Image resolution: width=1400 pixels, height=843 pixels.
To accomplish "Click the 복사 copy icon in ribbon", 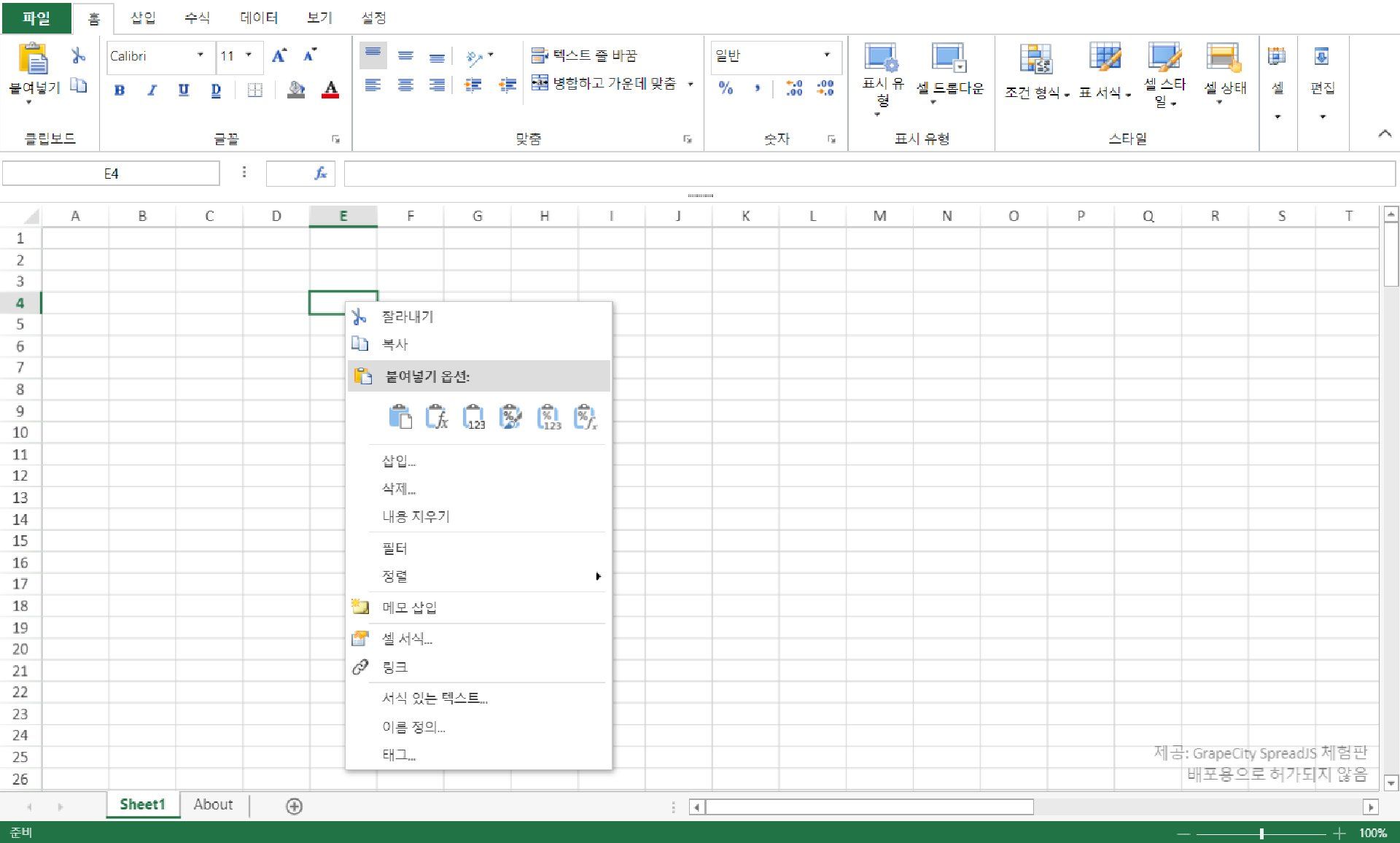I will pos(78,85).
